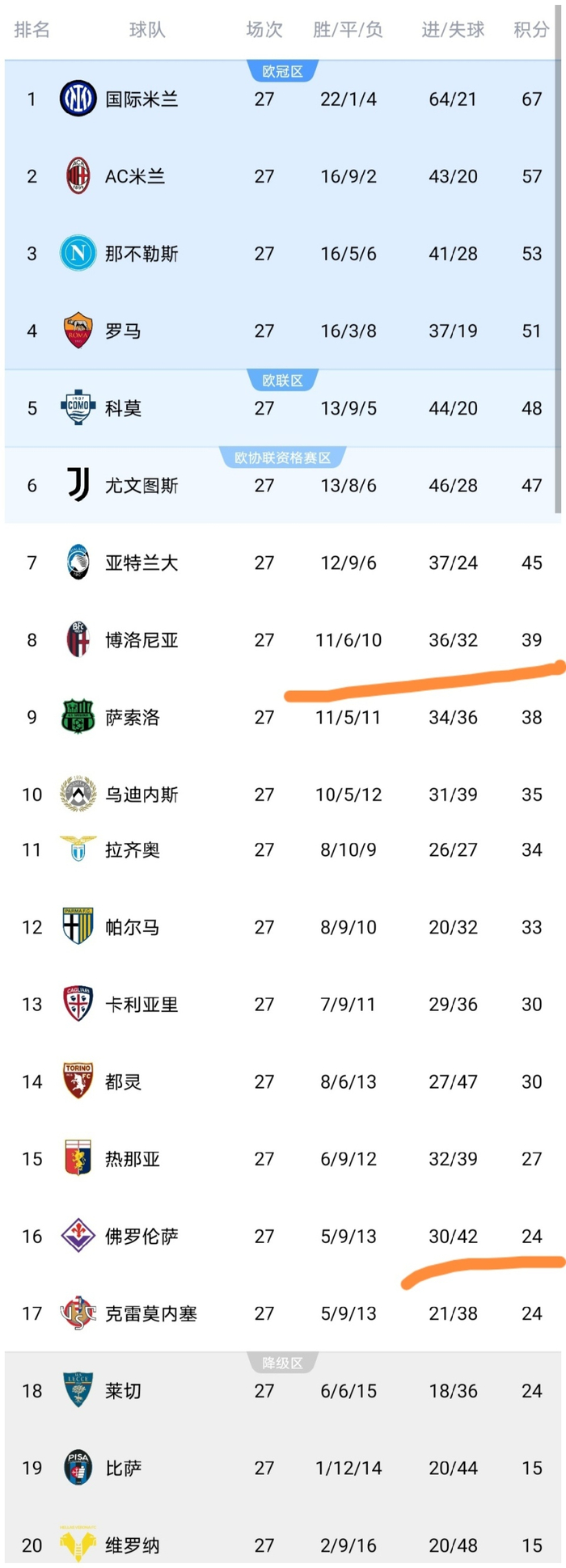The width and height of the screenshot is (566, 1568).
Task: Select the 胜/平/负 column header
Action: coord(348,30)
